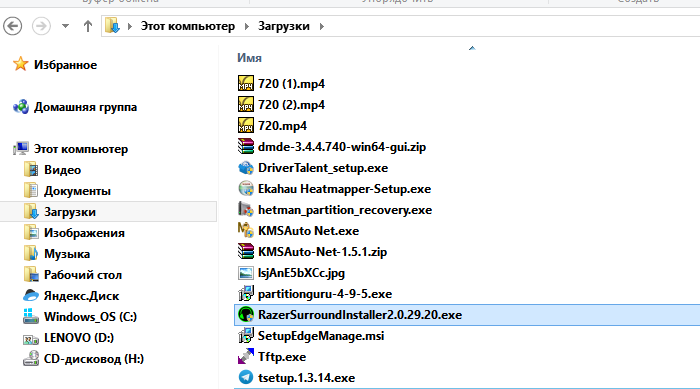Click the Этот компьютер monitor icon in sidebar
This screenshot has height=389, width=700.
21,149
